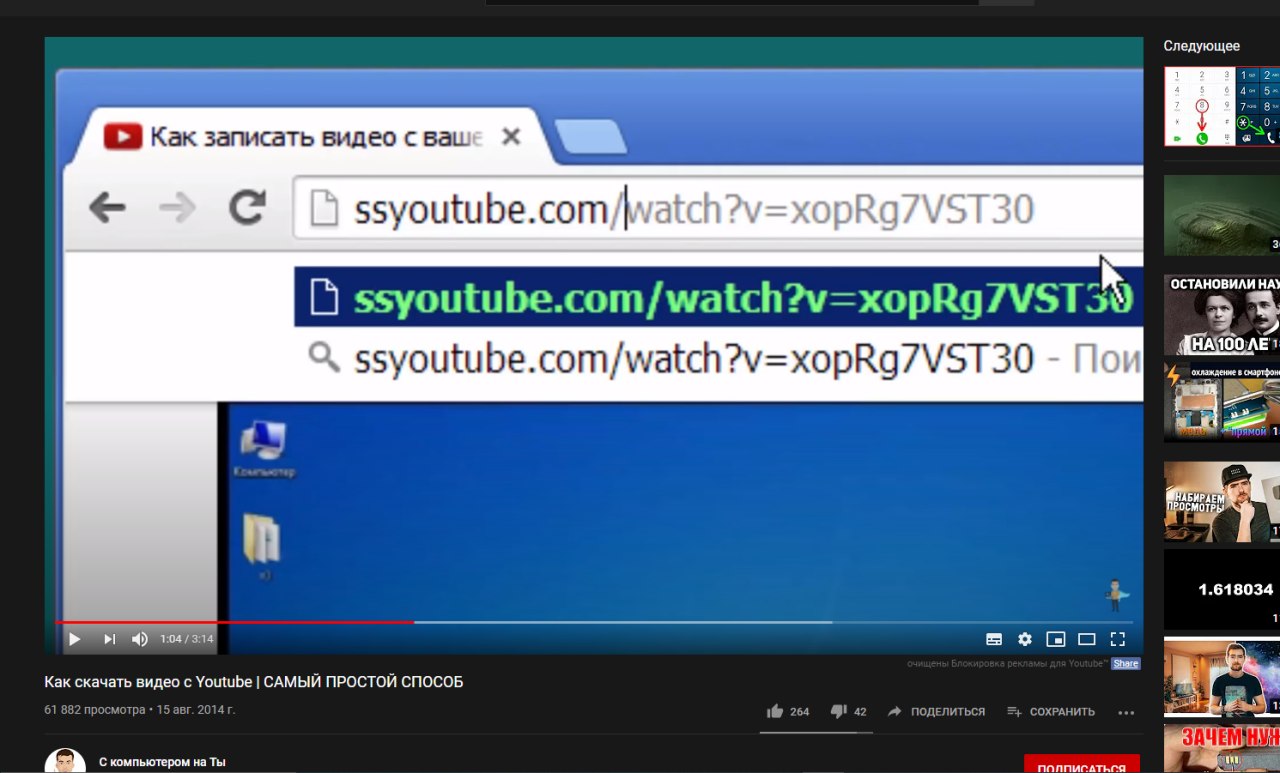Toggle subtitles in the video player
The image size is (1280, 773).
tap(994, 639)
